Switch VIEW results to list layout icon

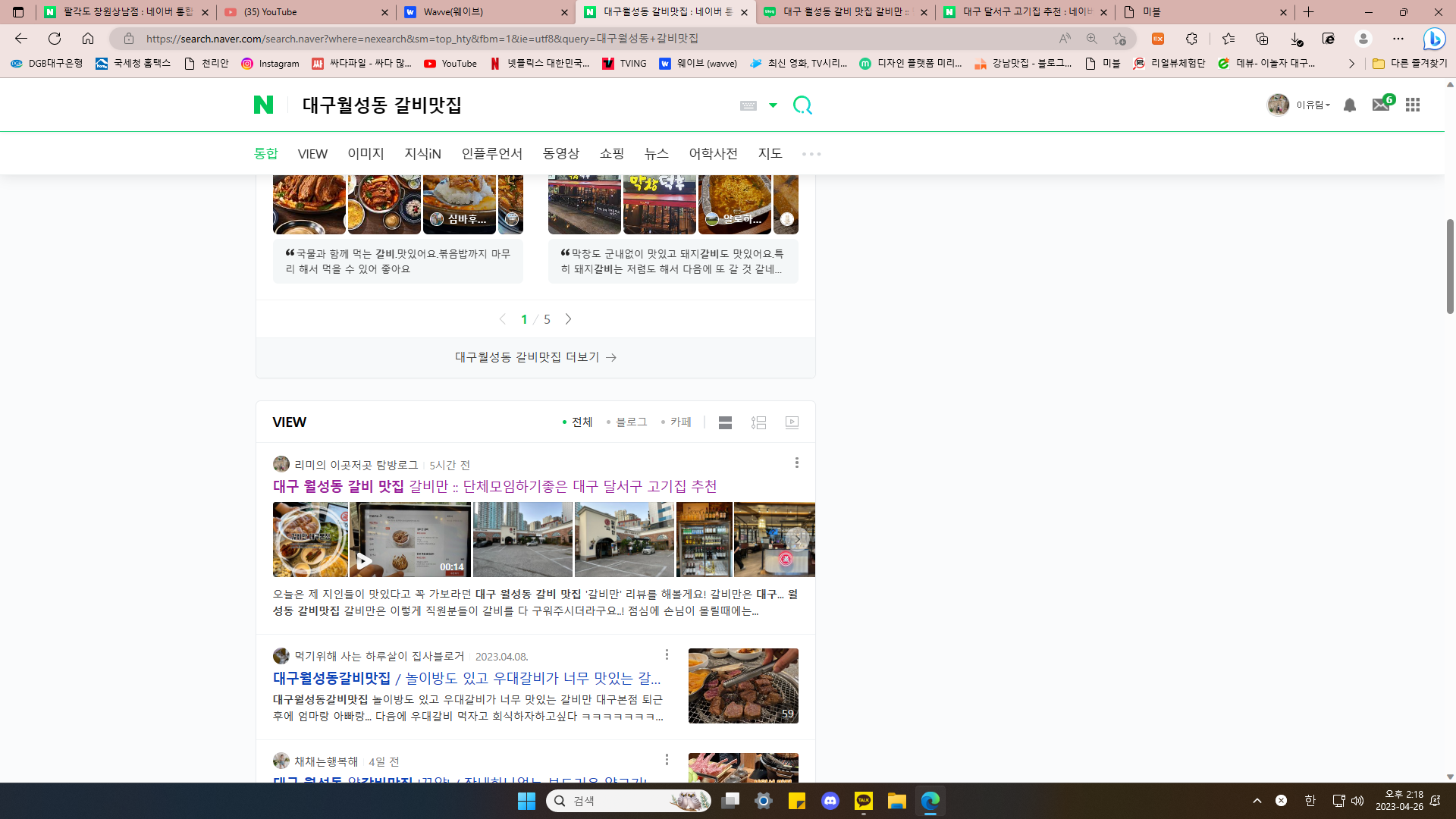tap(758, 422)
